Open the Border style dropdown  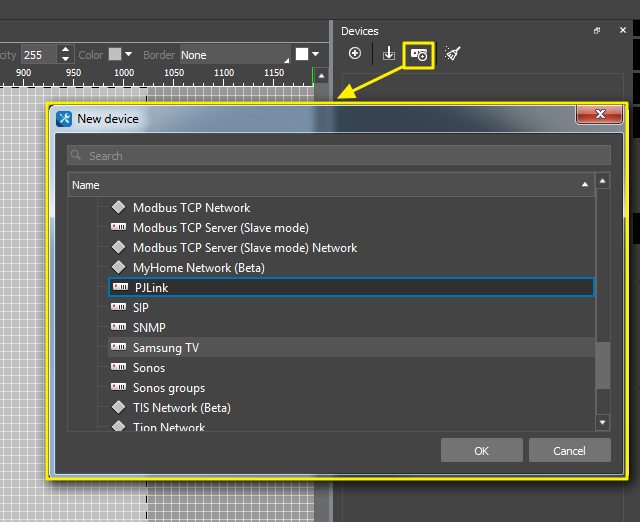[x=234, y=55]
